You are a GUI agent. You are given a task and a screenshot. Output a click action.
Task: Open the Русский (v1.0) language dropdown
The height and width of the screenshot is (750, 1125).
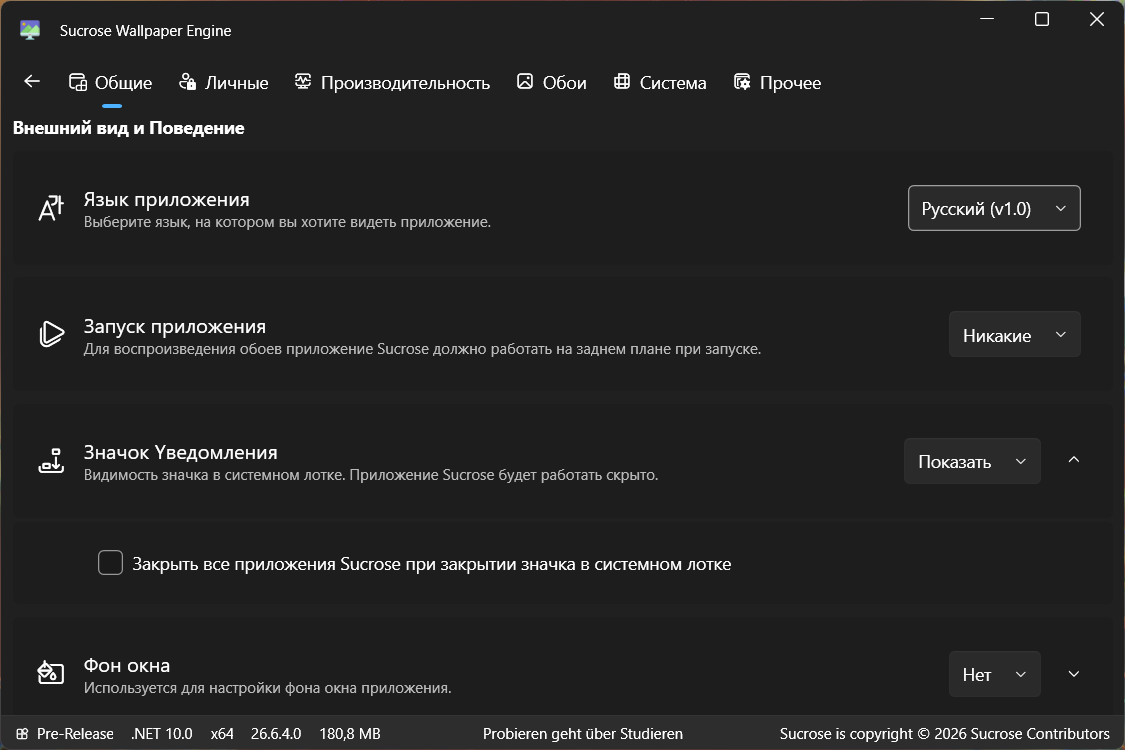[994, 208]
